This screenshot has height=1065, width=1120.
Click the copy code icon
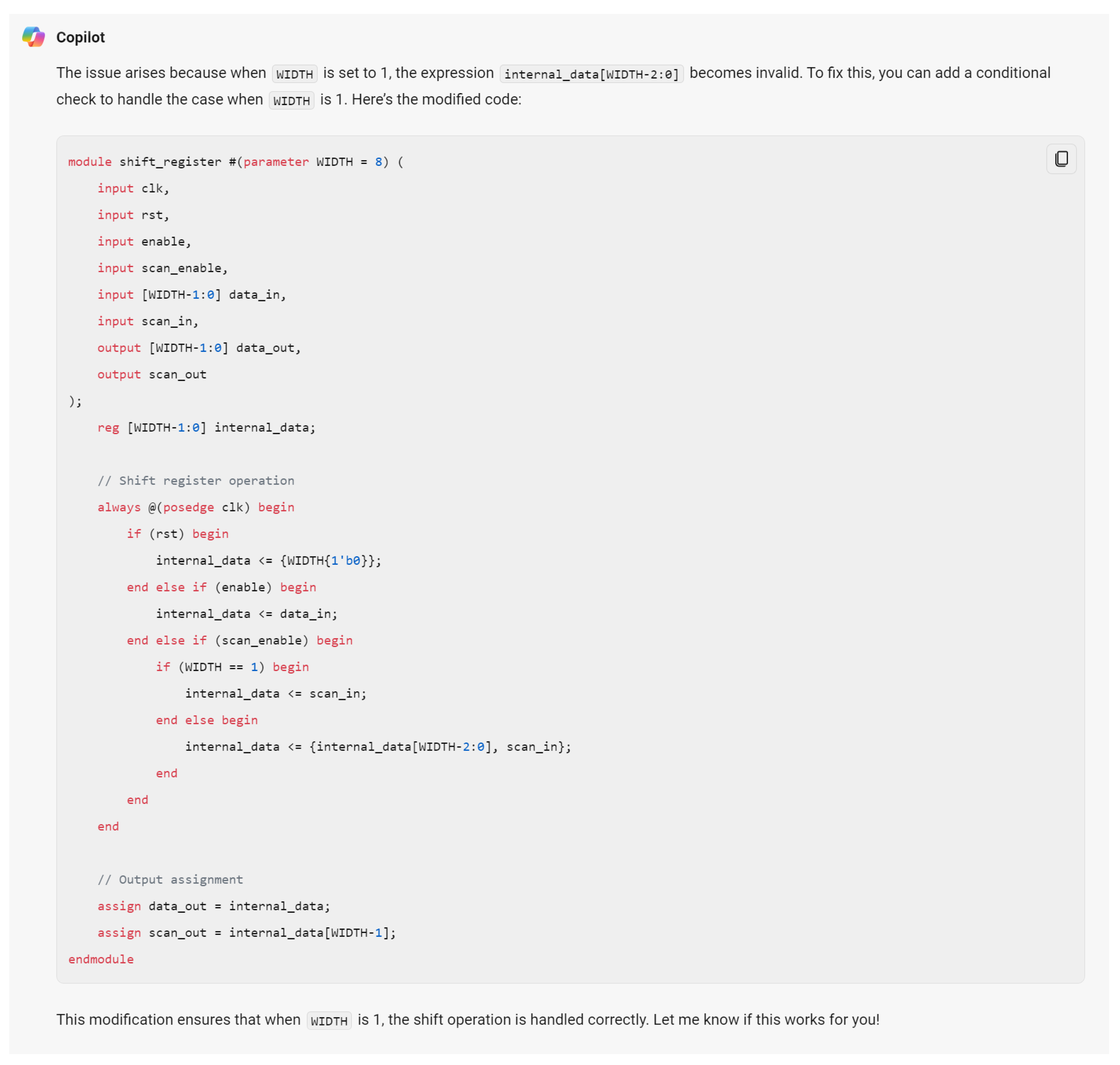click(1061, 159)
